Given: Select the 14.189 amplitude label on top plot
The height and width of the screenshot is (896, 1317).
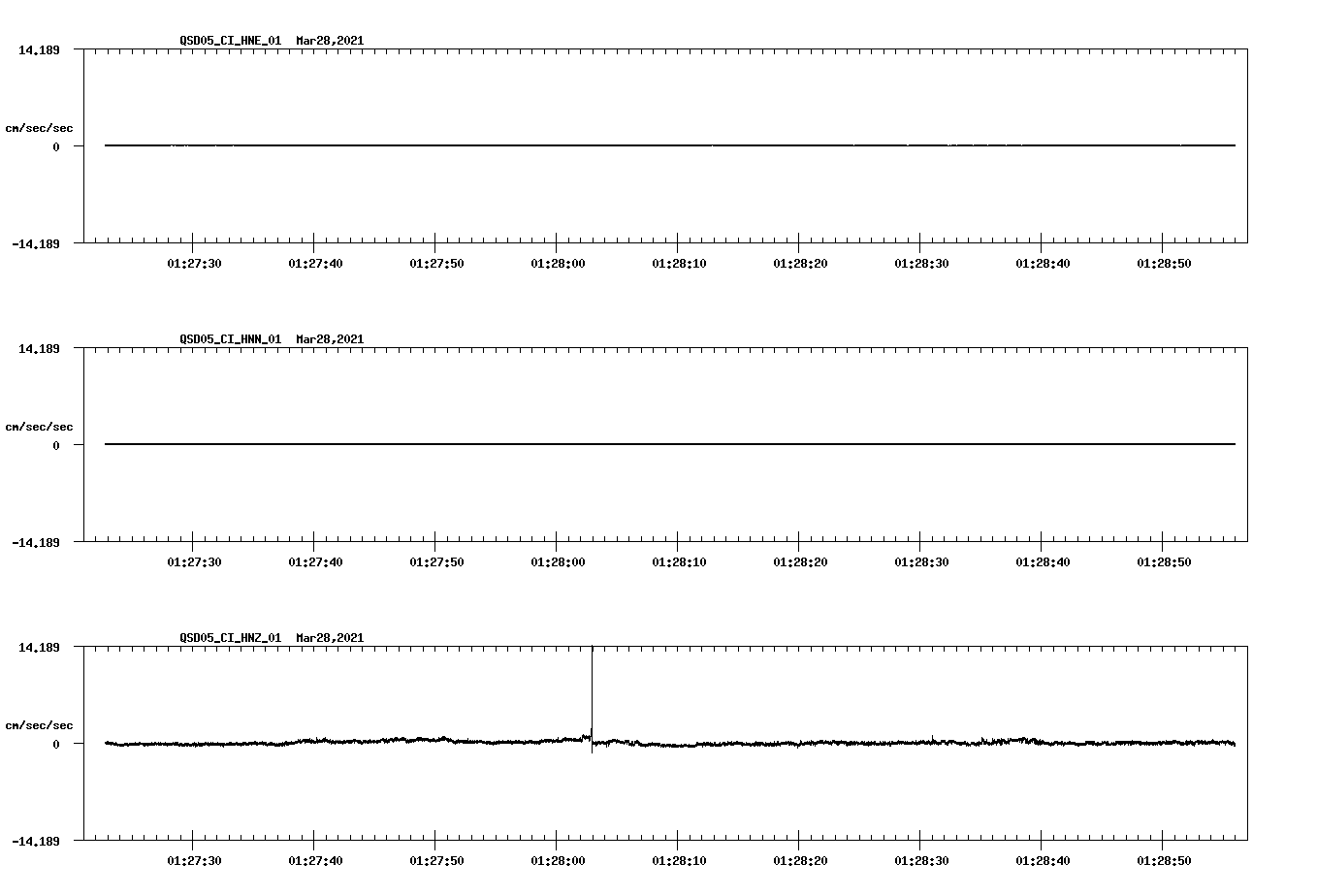Looking at the screenshot, I should tap(39, 51).
